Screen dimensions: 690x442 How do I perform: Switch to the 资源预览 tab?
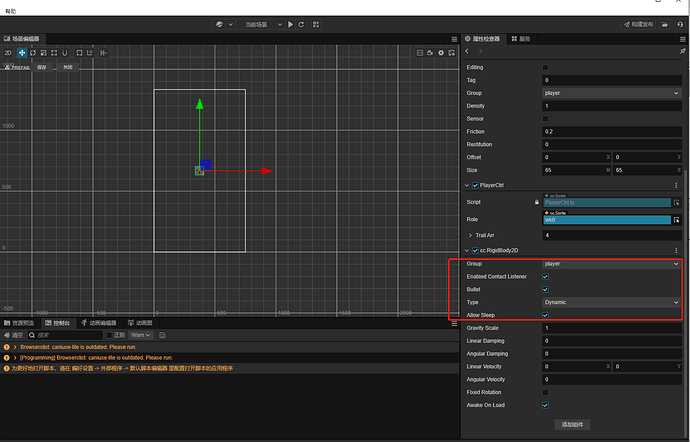(x=19, y=323)
